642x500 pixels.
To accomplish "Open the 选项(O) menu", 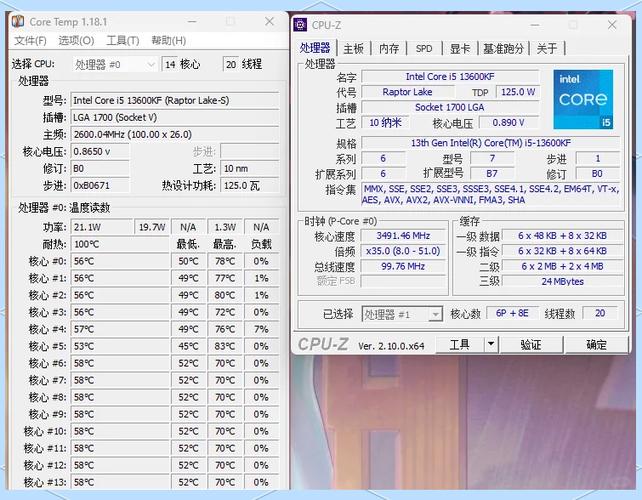I will (76, 41).
